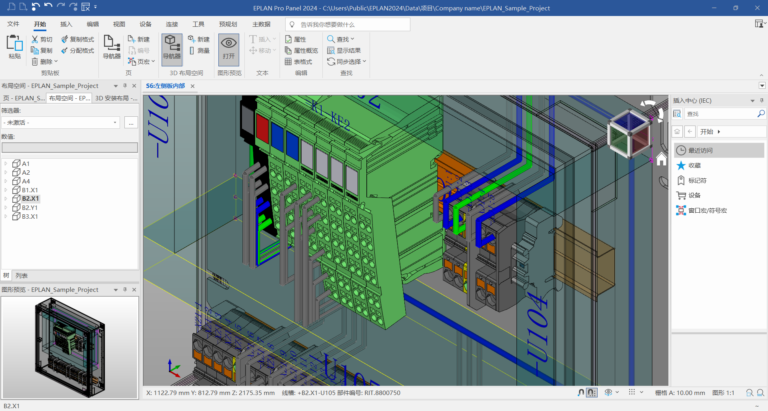This screenshot has width=768, height=411.
Task: Click the Measure (测量) tool
Action: 198,50
